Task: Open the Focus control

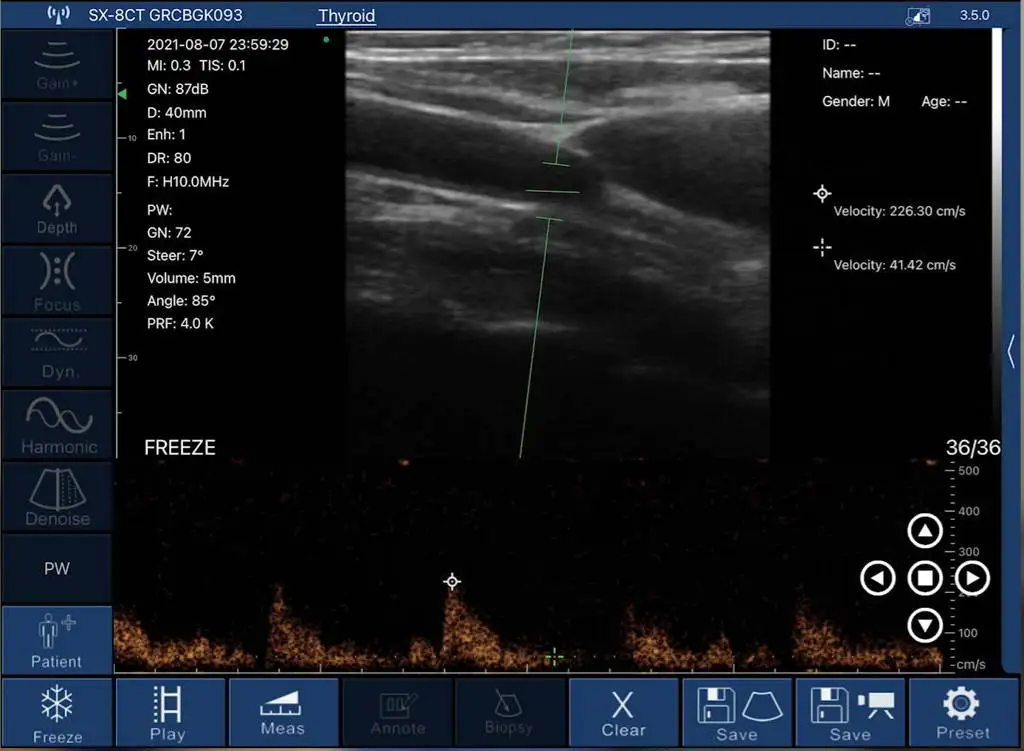Action: point(57,280)
